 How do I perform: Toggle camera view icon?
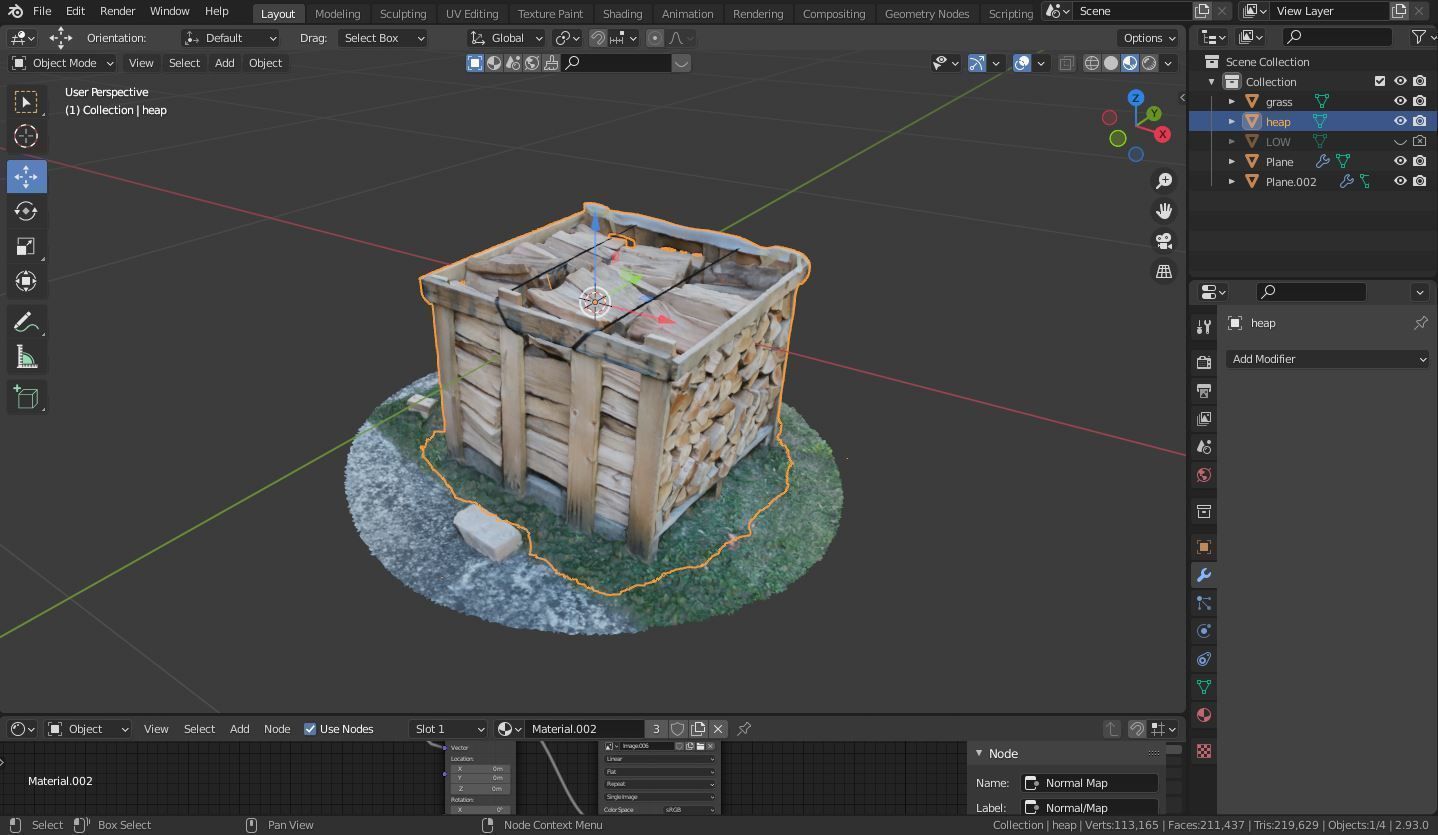(x=1164, y=241)
